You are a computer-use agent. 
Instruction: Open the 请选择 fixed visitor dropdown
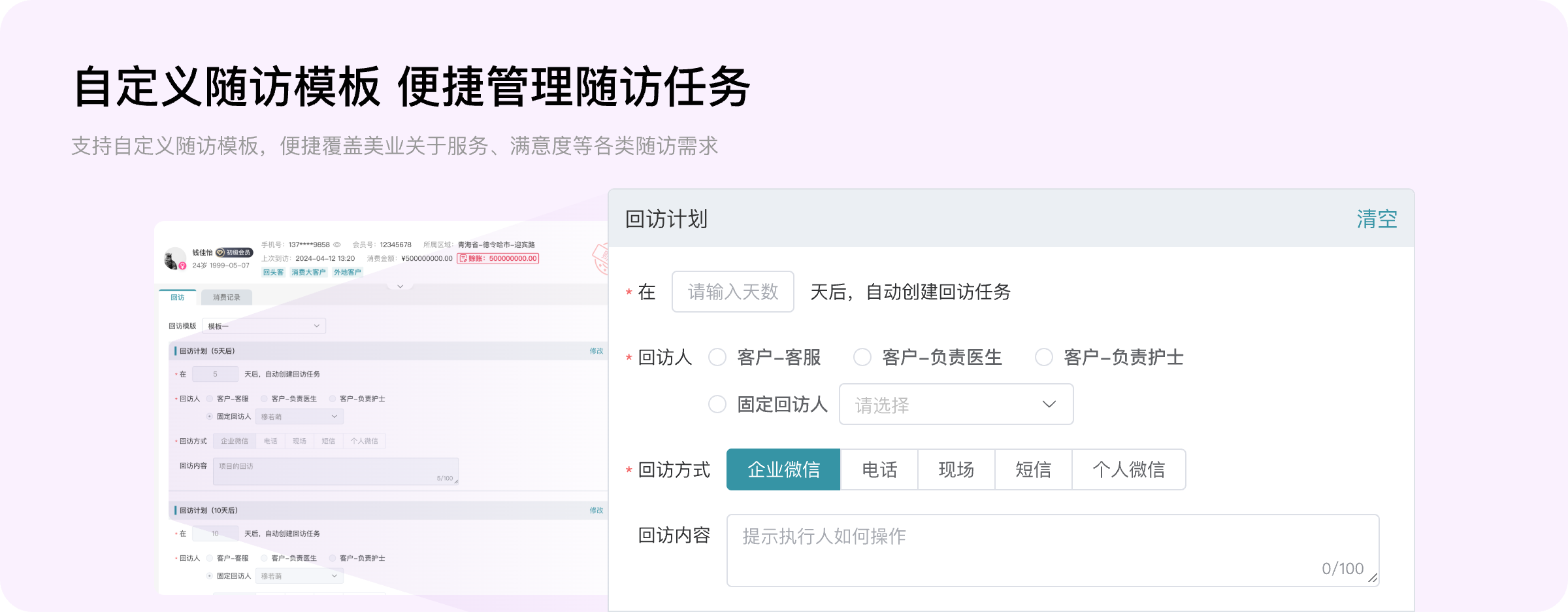click(x=955, y=404)
